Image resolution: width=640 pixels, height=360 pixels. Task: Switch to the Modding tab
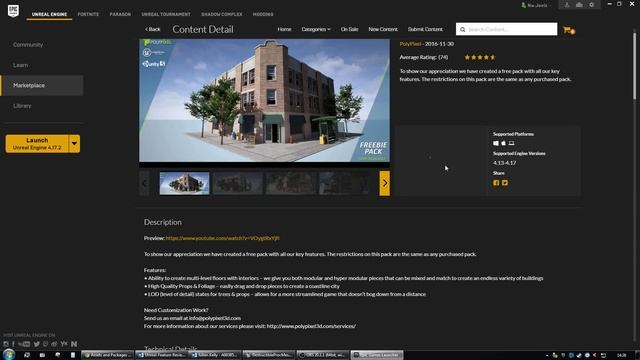coord(263,14)
